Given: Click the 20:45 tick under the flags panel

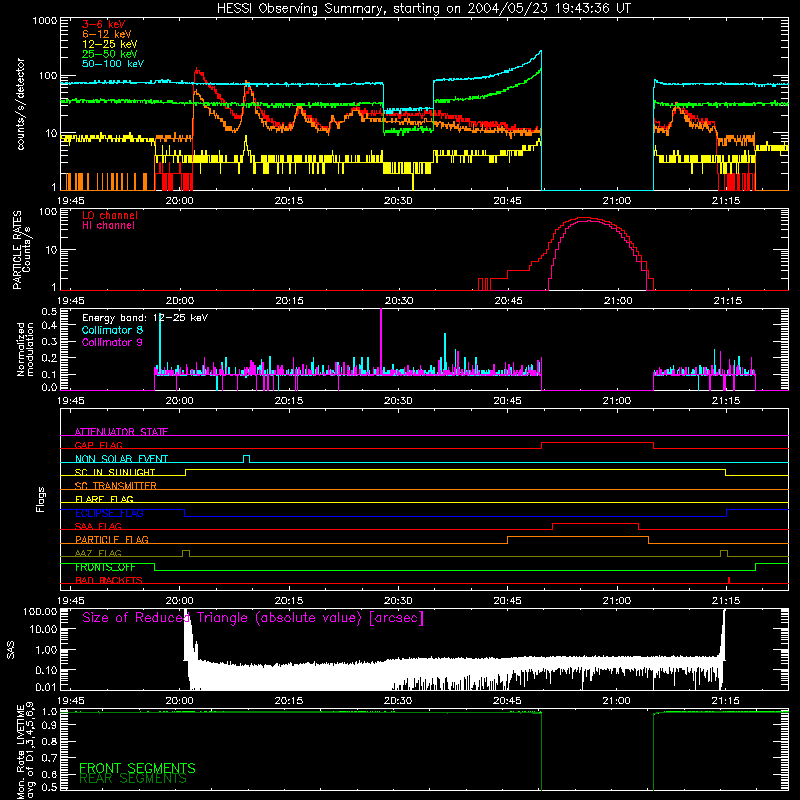Looking at the screenshot, I should (x=508, y=601).
